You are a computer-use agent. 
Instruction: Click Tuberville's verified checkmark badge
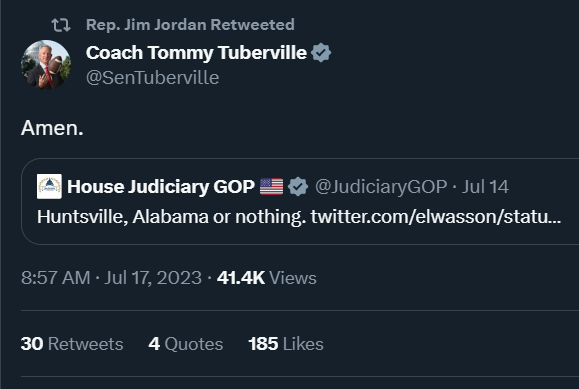[321, 52]
